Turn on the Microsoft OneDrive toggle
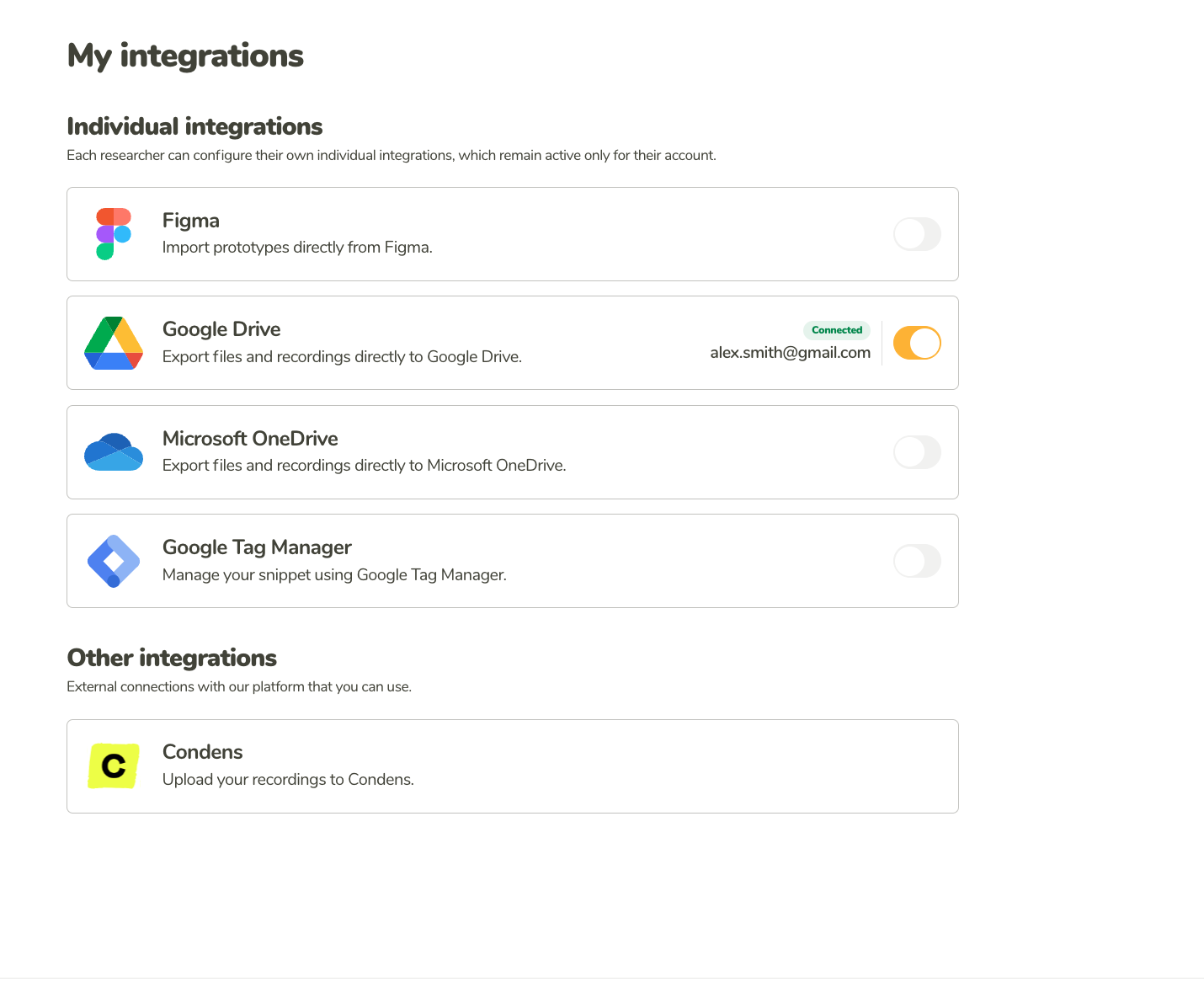The height and width of the screenshot is (1003, 1204). pos(917,452)
